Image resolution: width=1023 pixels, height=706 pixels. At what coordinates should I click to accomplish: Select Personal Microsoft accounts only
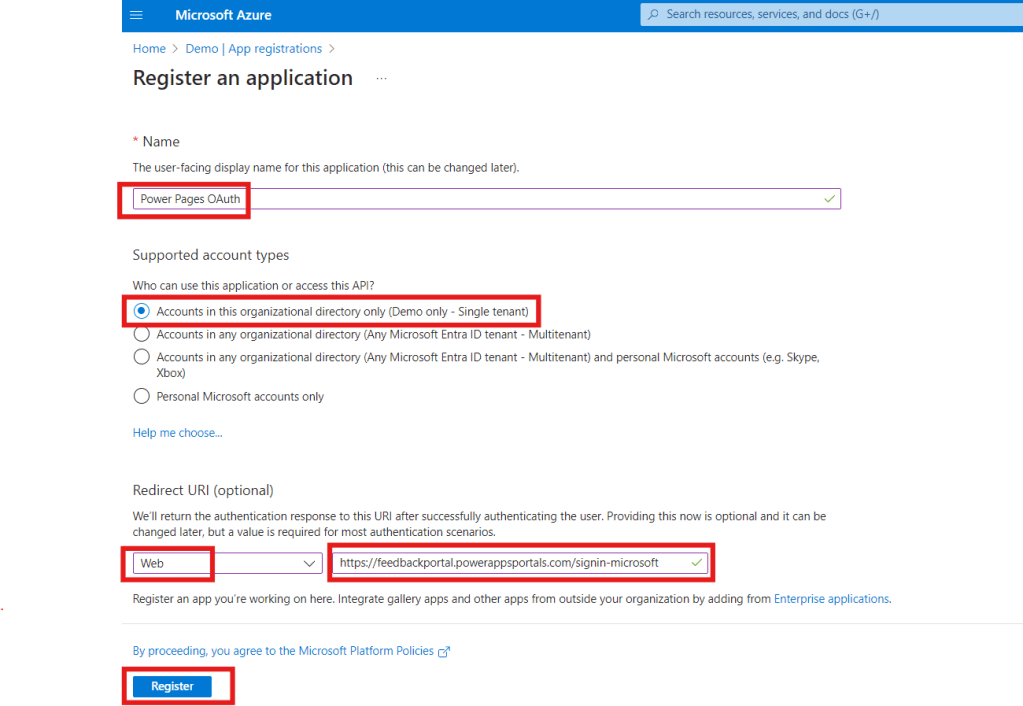[x=142, y=396]
